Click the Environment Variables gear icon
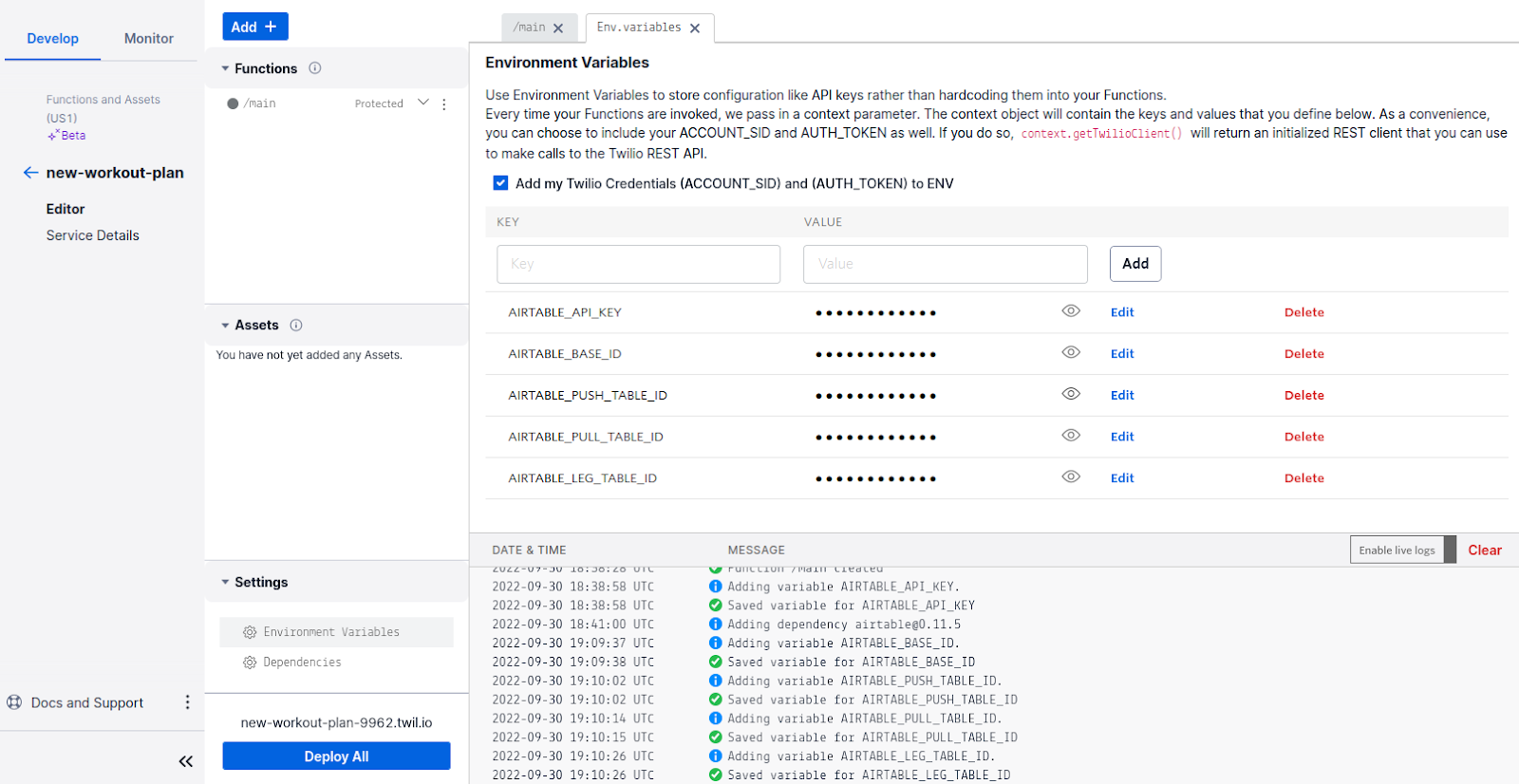1519x784 pixels. pyautogui.click(x=250, y=632)
